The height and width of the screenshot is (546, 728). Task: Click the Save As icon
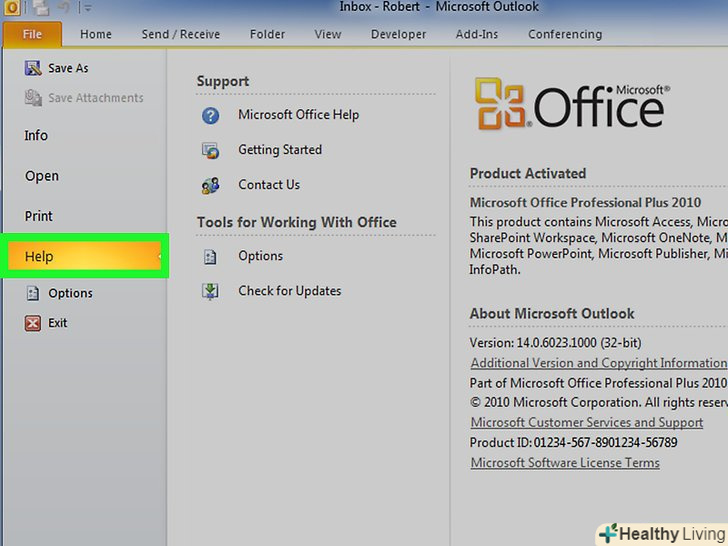(32, 68)
